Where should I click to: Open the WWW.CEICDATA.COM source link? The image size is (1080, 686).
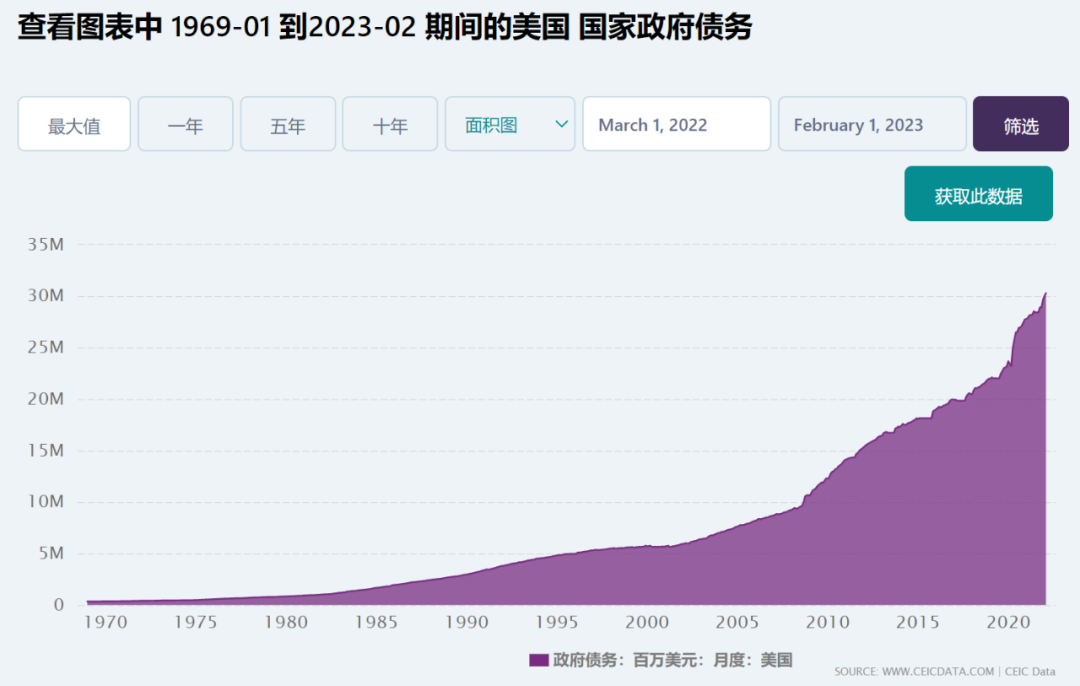(x=938, y=672)
